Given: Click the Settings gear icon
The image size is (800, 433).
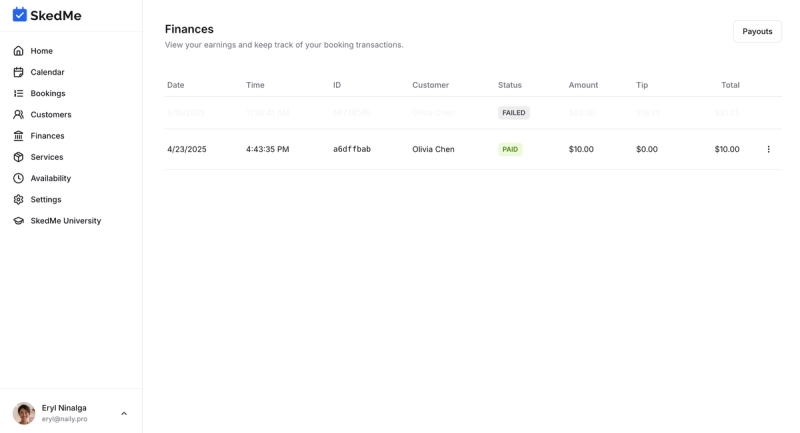Looking at the screenshot, I should tap(18, 199).
